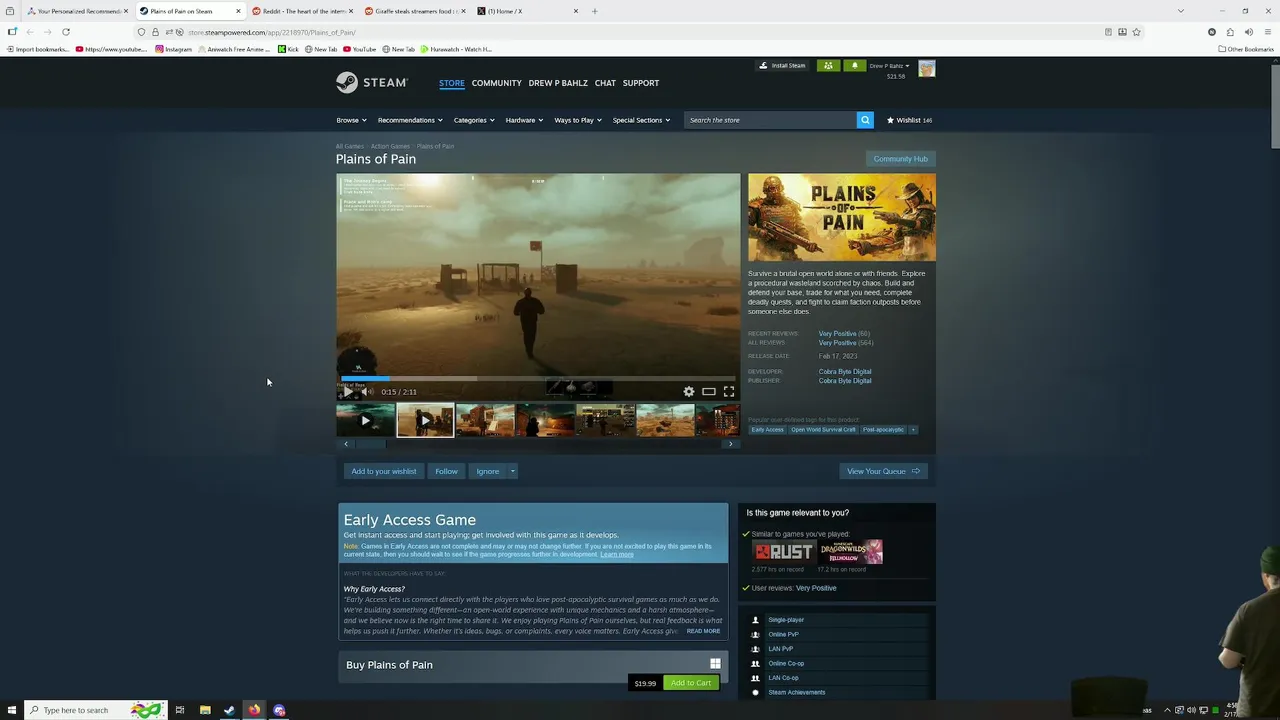1280x720 pixels.
Task: Click Firefox icon in the taskbar
Action: (x=254, y=710)
